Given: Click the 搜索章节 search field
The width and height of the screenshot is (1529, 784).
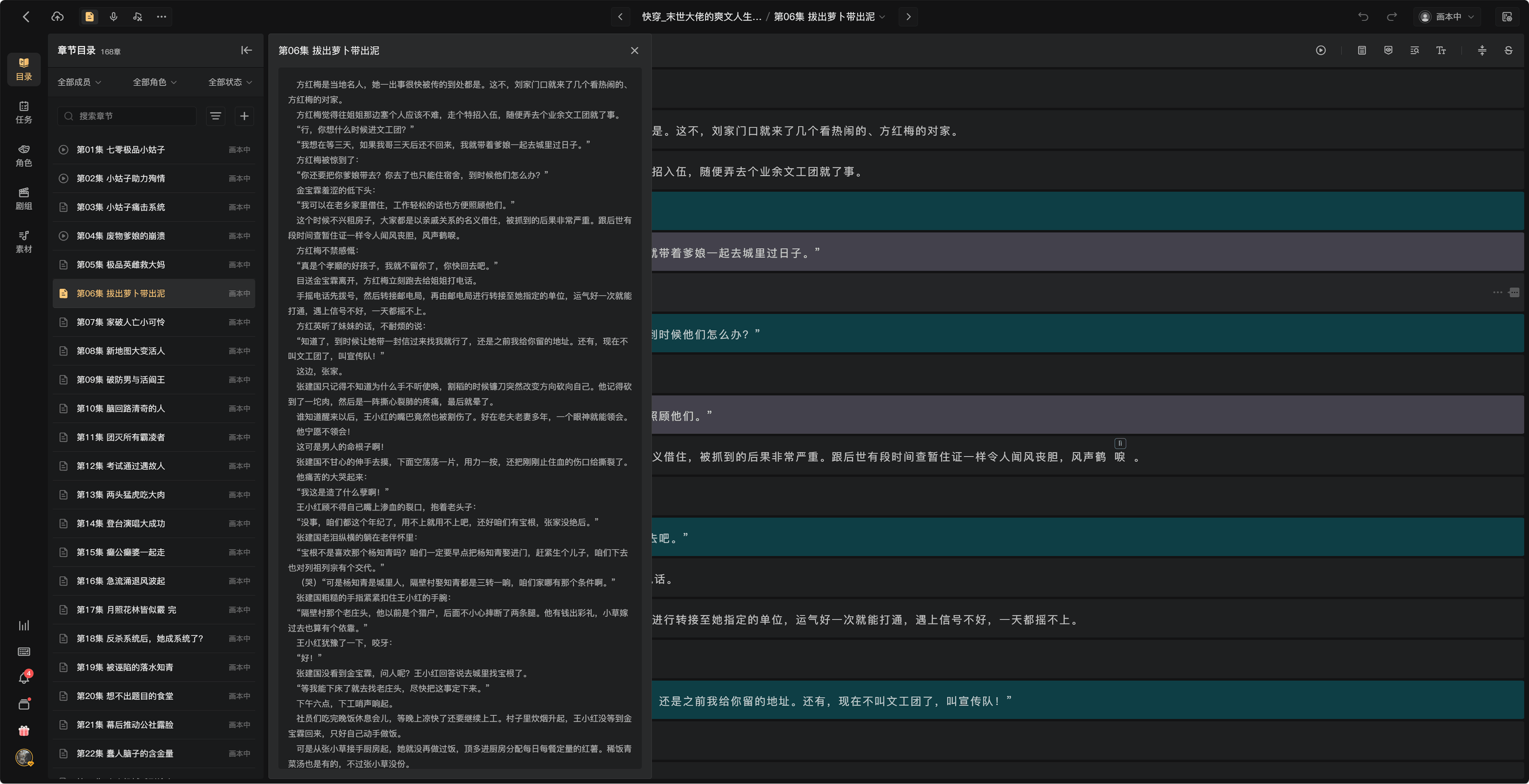Looking at the screenshot, I should coord(127,116).
